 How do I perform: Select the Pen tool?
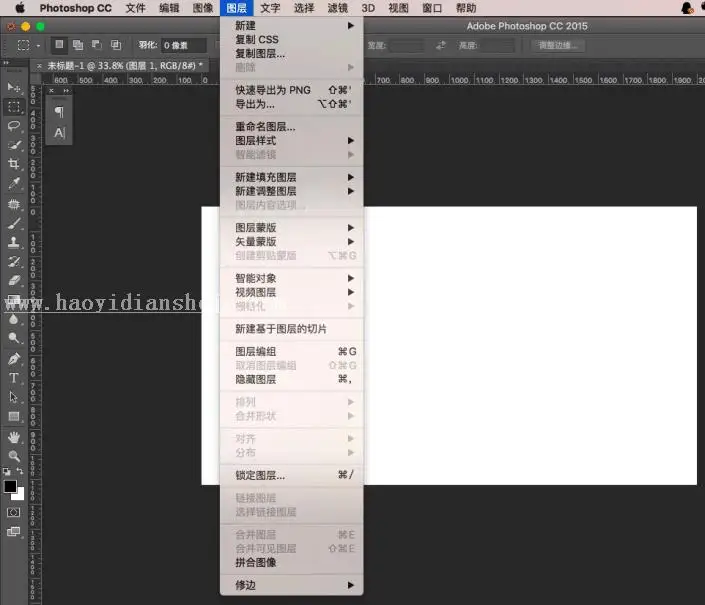(x=13, y=359)
